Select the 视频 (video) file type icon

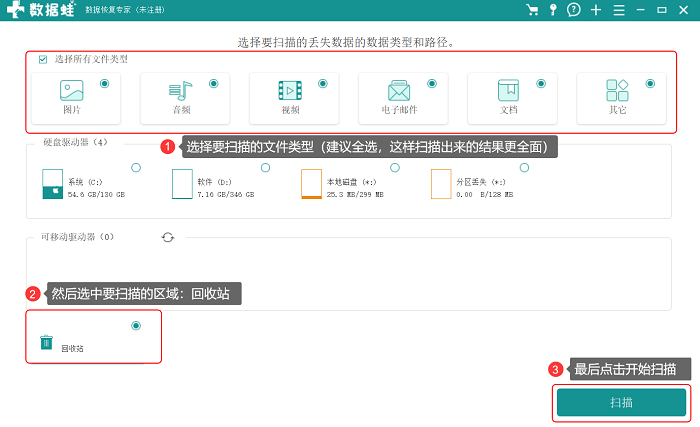(290, 91)
